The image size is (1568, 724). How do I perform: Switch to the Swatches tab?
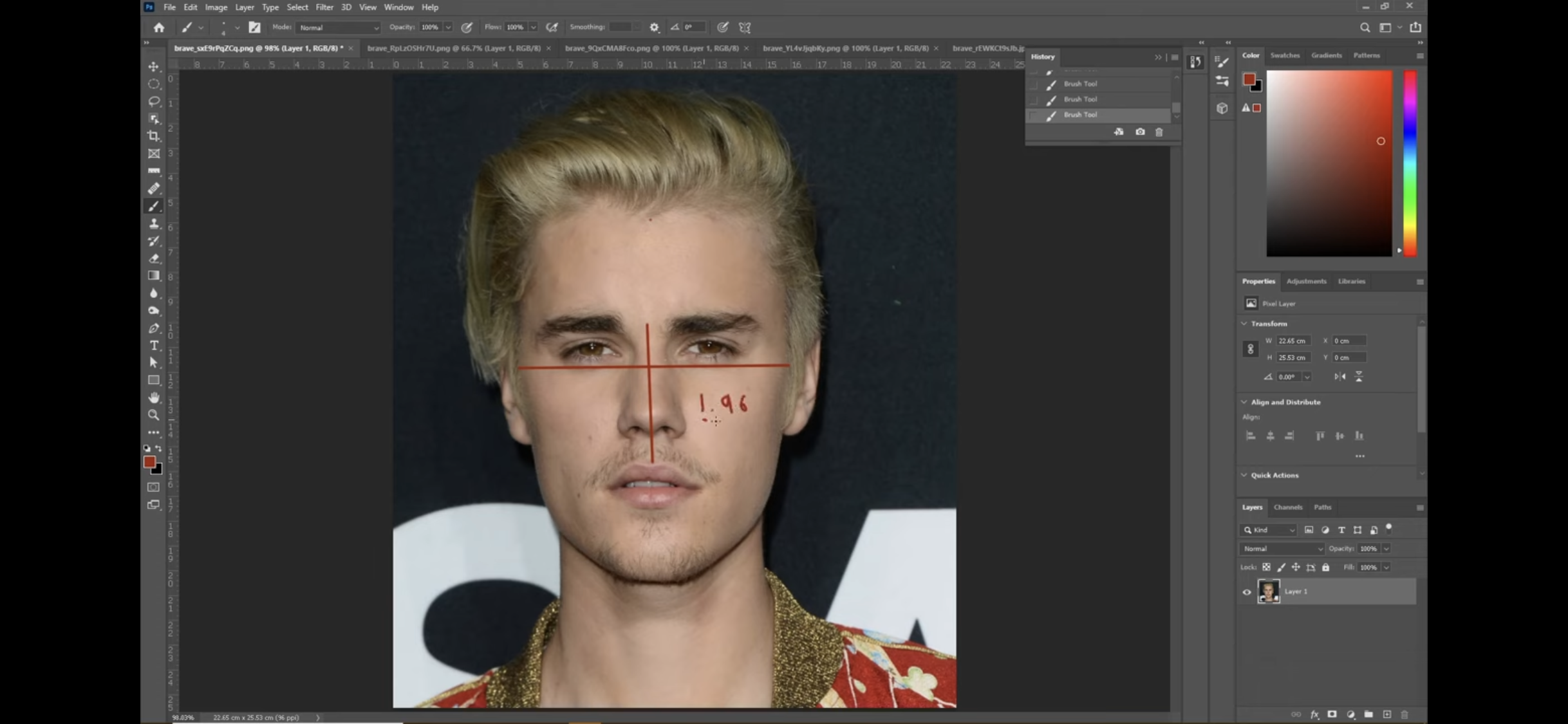point(1285,55)
